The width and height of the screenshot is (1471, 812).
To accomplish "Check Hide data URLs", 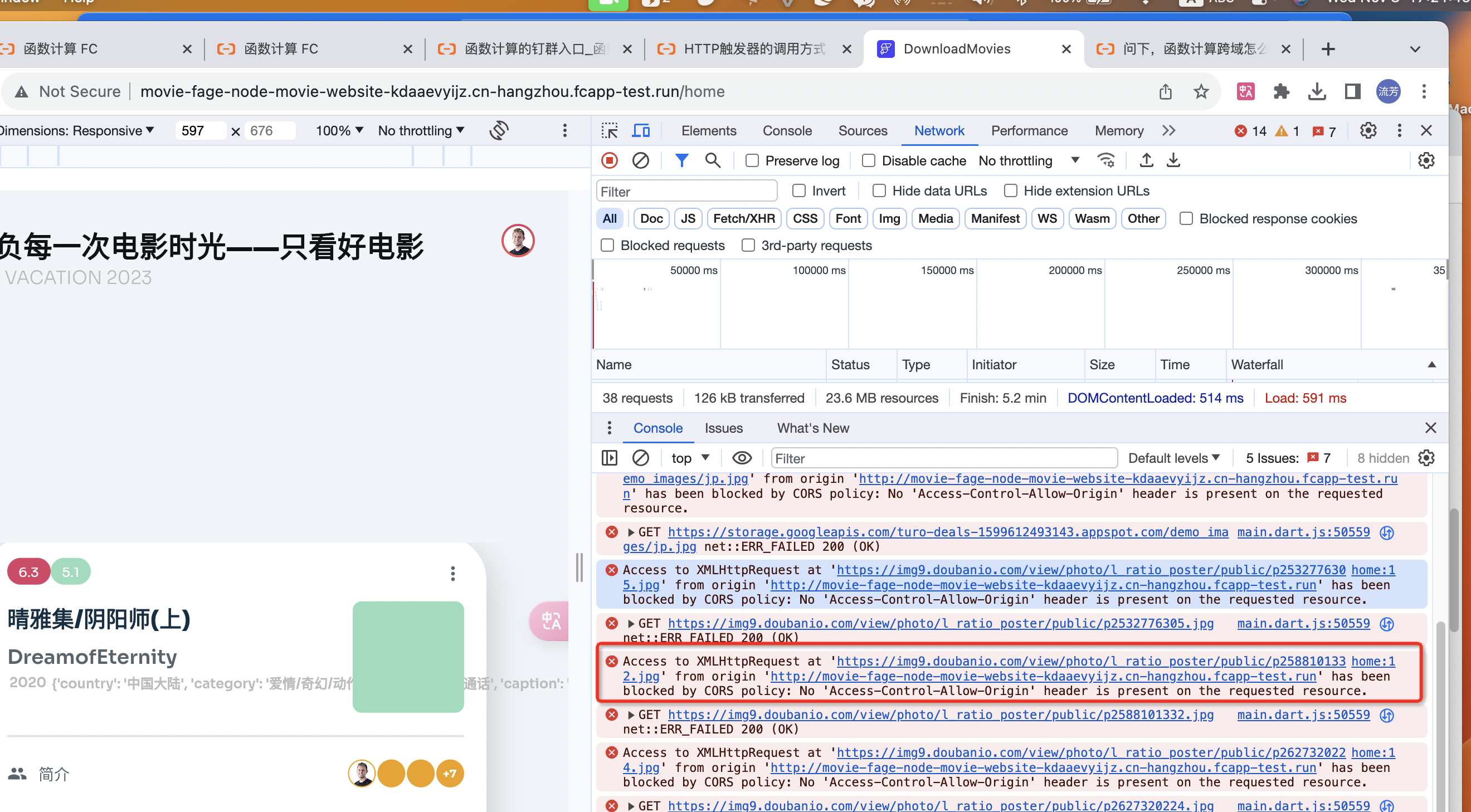I will pos(879,190).
